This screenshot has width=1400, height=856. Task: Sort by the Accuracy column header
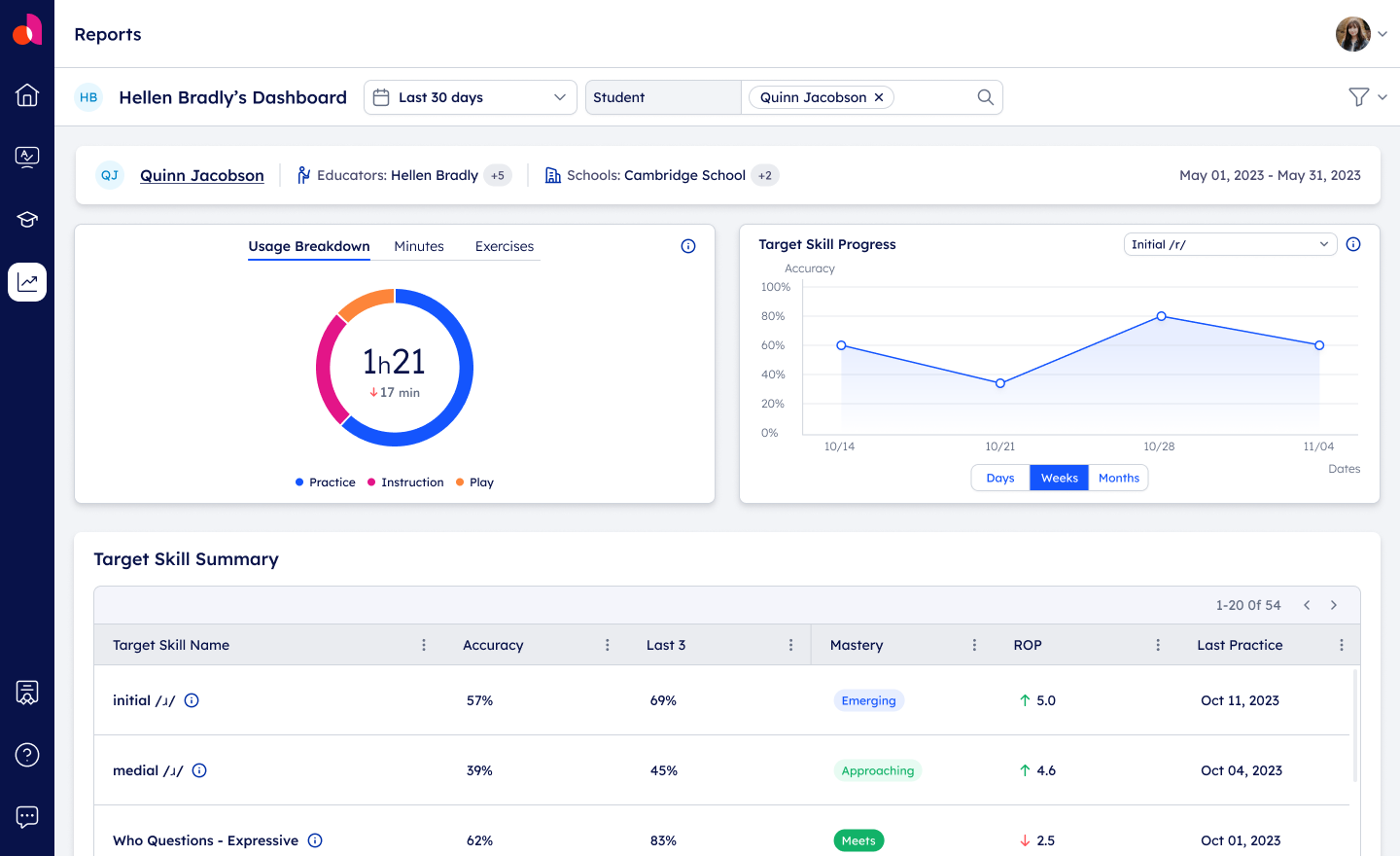493,645
